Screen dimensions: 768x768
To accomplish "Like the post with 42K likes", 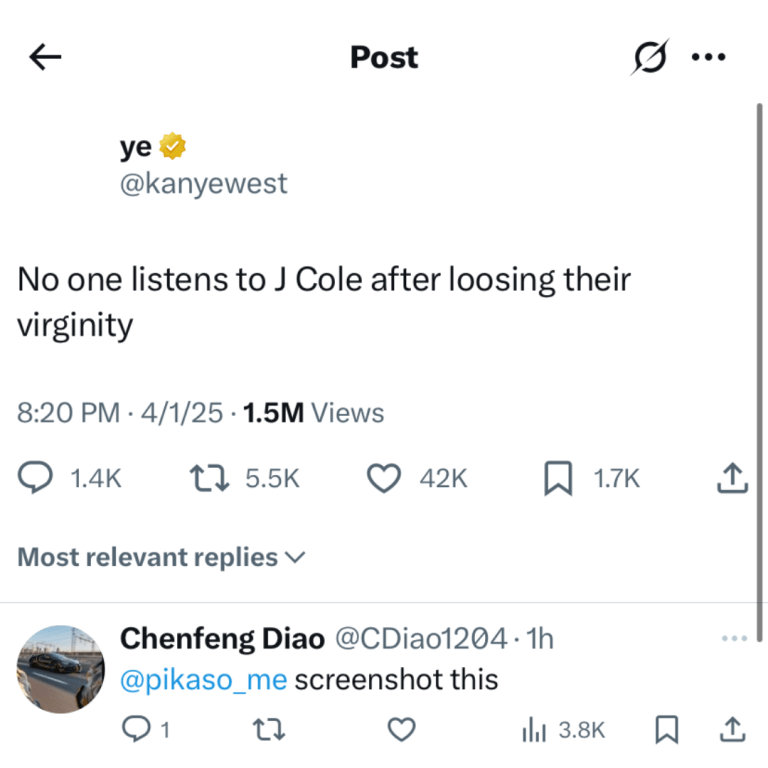I will click(x=385, y=479).
